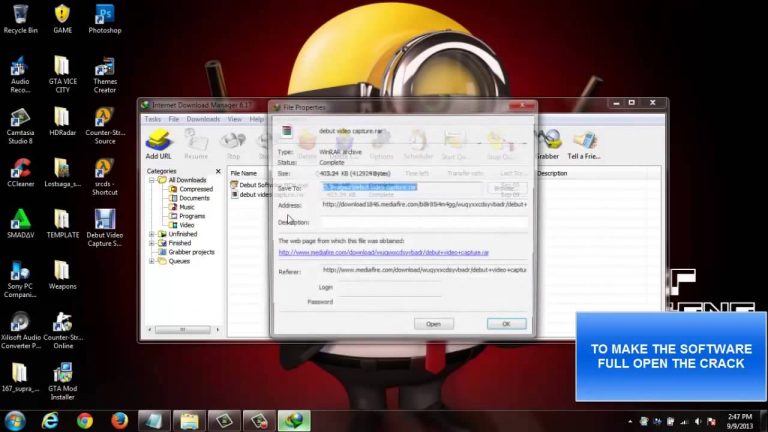This screenshot has height=432, width=768.
Task: Select the Compressed category
Action: pos(191,189)
